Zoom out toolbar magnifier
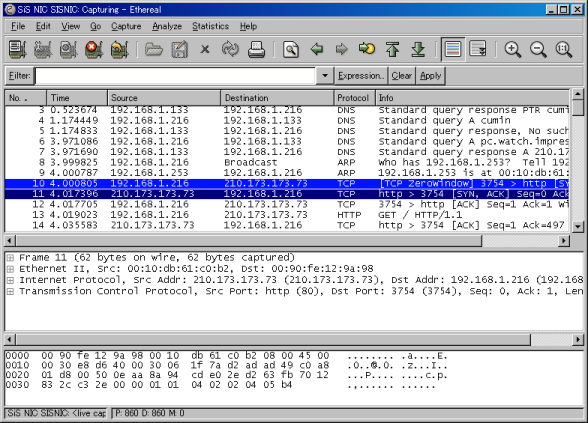The image size is (588, 423). tap(538, 49)
